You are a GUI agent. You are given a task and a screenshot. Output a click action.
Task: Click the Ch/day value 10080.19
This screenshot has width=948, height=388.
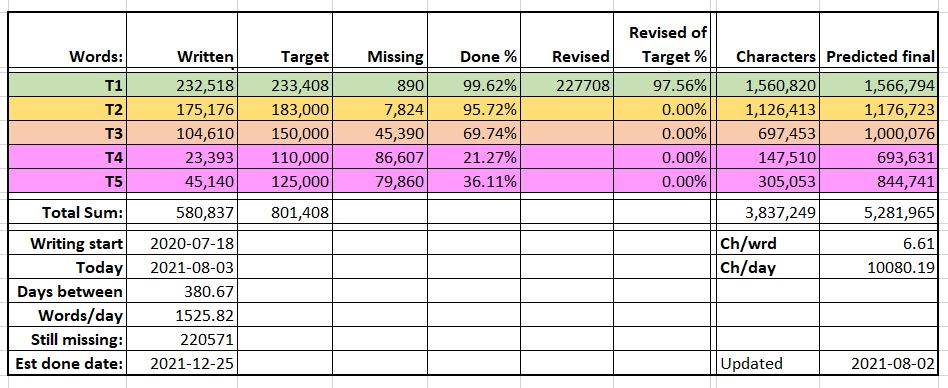pos(878,267)
